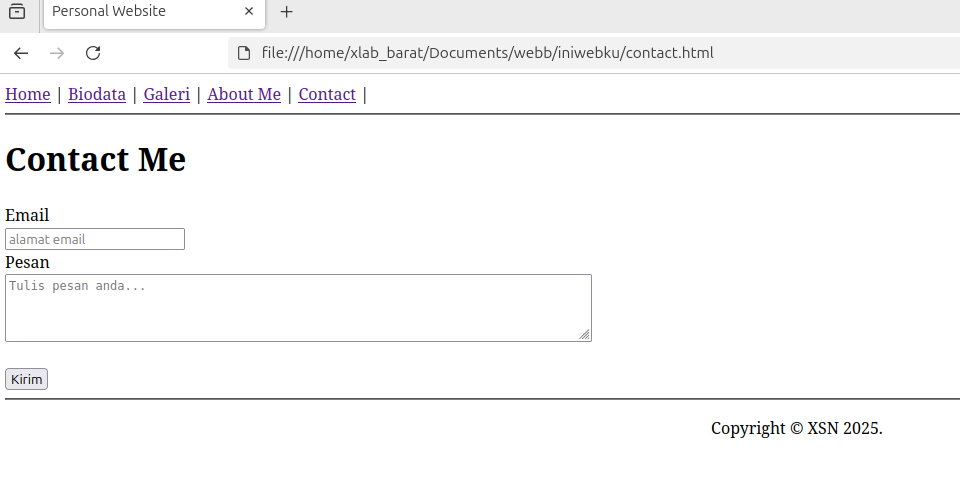Image resolution: width=960 pixels, height=487 pixels.
Task: Click the file page icon in address bar
Action: (244, 53)
